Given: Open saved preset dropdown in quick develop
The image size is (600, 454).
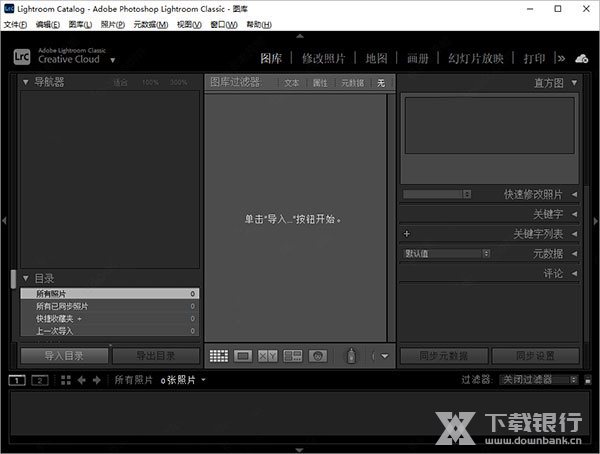Looking at the screenshot, I should pyautogui.click(x=437, y=194).
